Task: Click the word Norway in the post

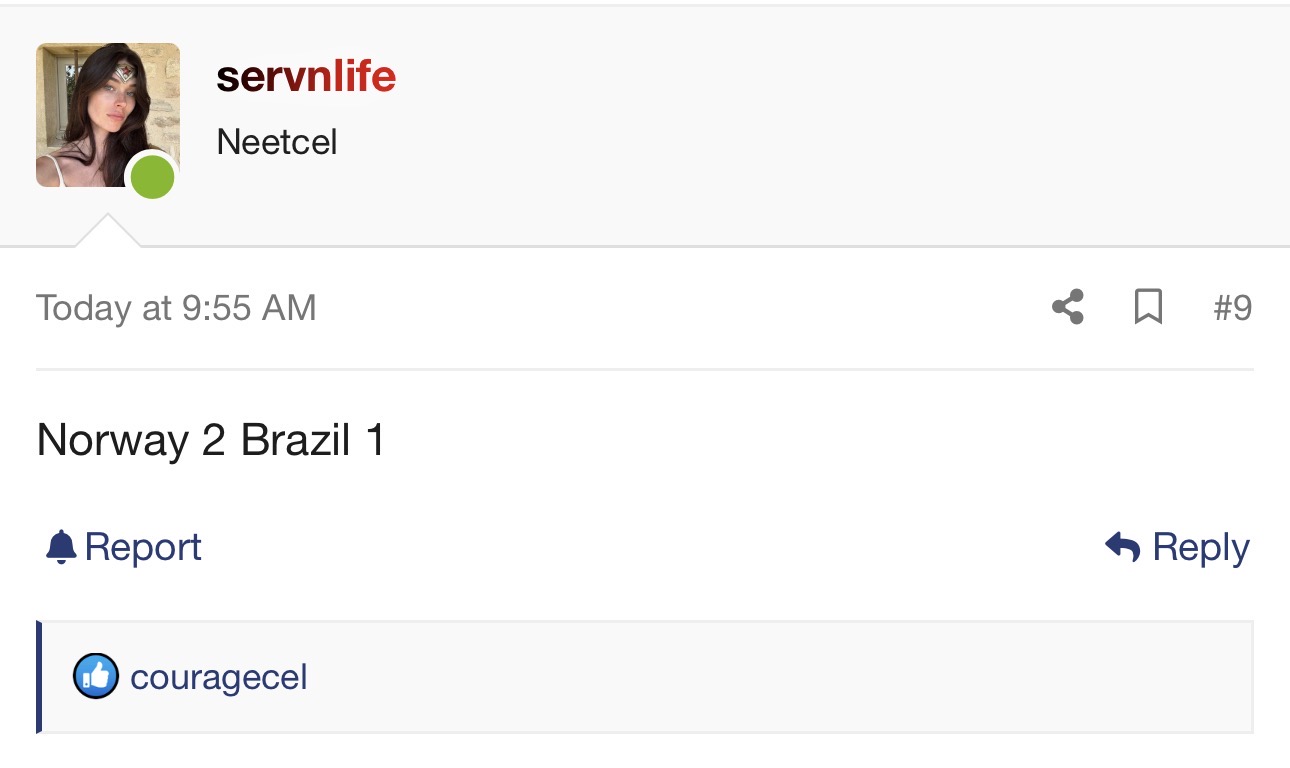Action: 112,442
